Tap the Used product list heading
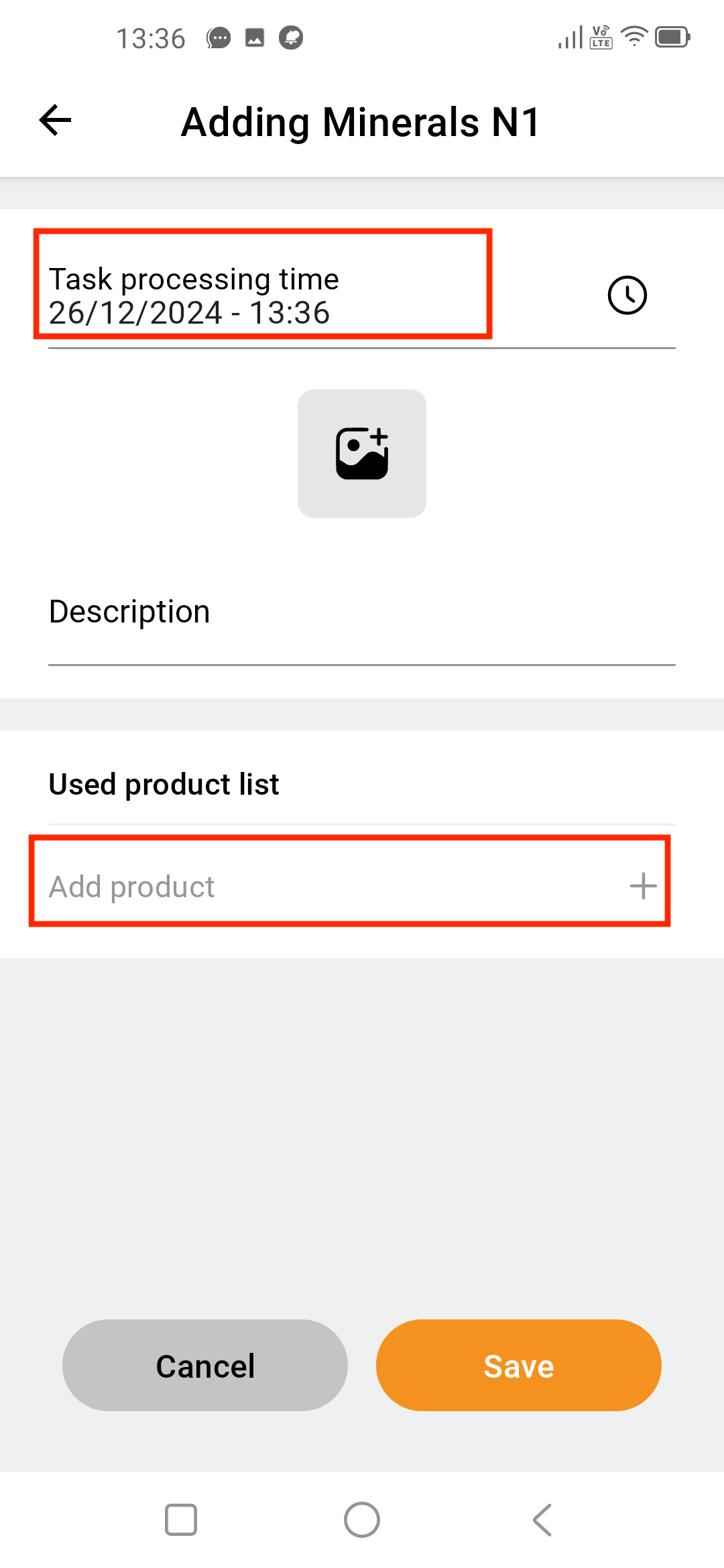 (164, 784)
